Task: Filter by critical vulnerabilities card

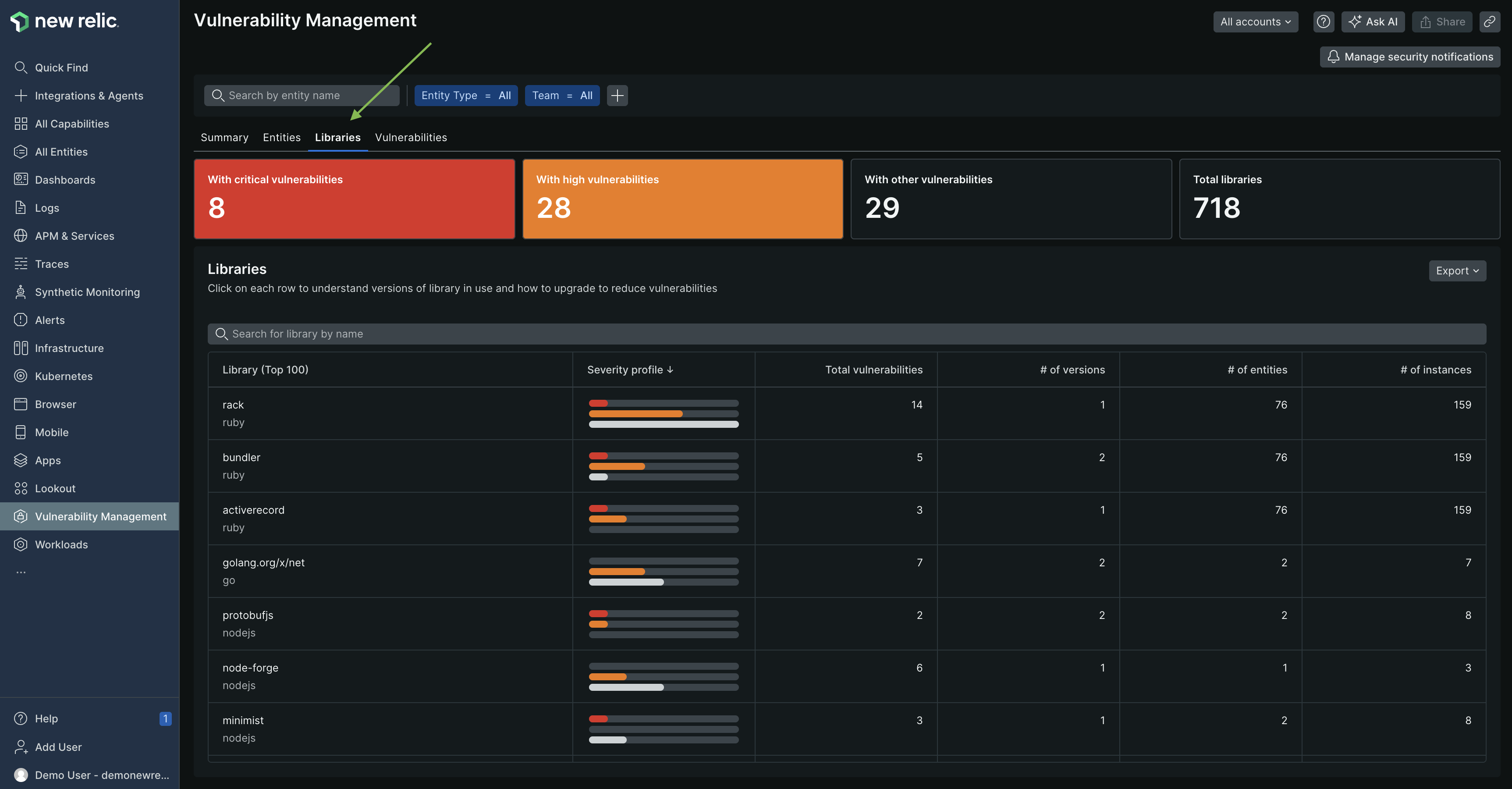Action: [354, 199]
